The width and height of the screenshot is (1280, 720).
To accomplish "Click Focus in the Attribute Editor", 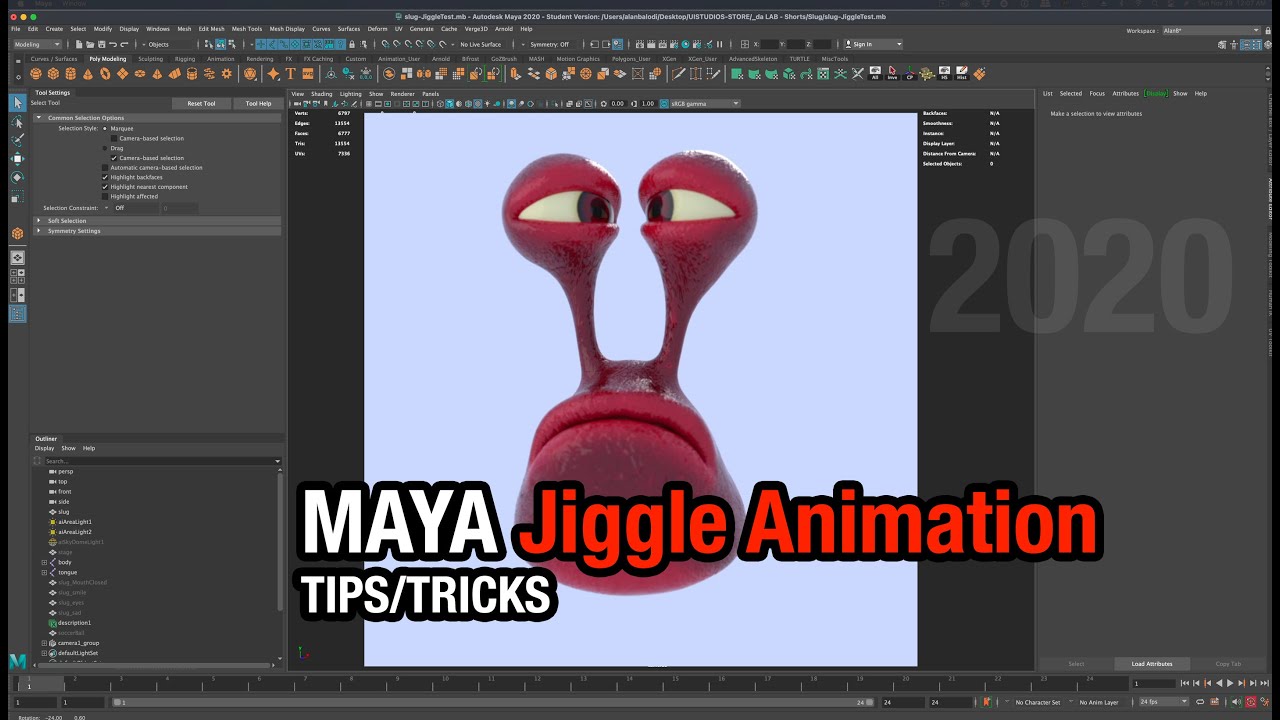I will coord(1097,93).
